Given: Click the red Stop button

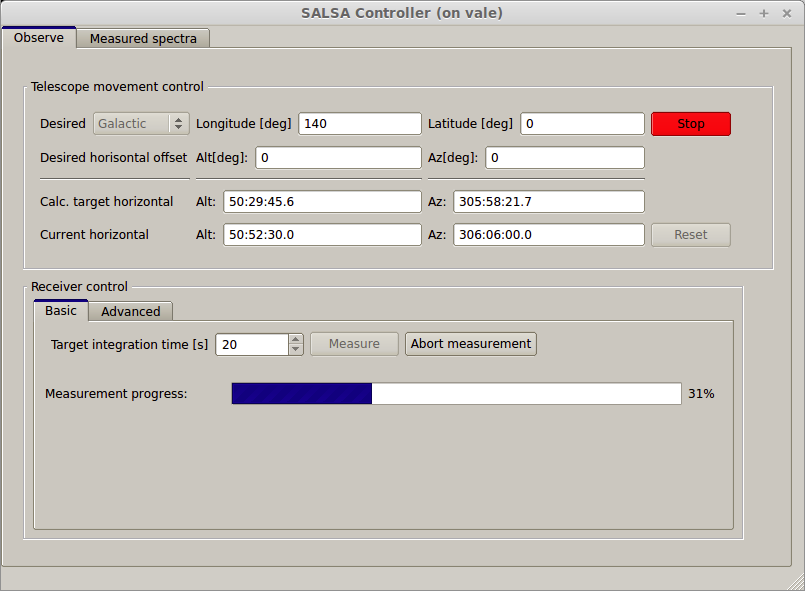Looking at the screenshot, I should click(x=691, y=124).
